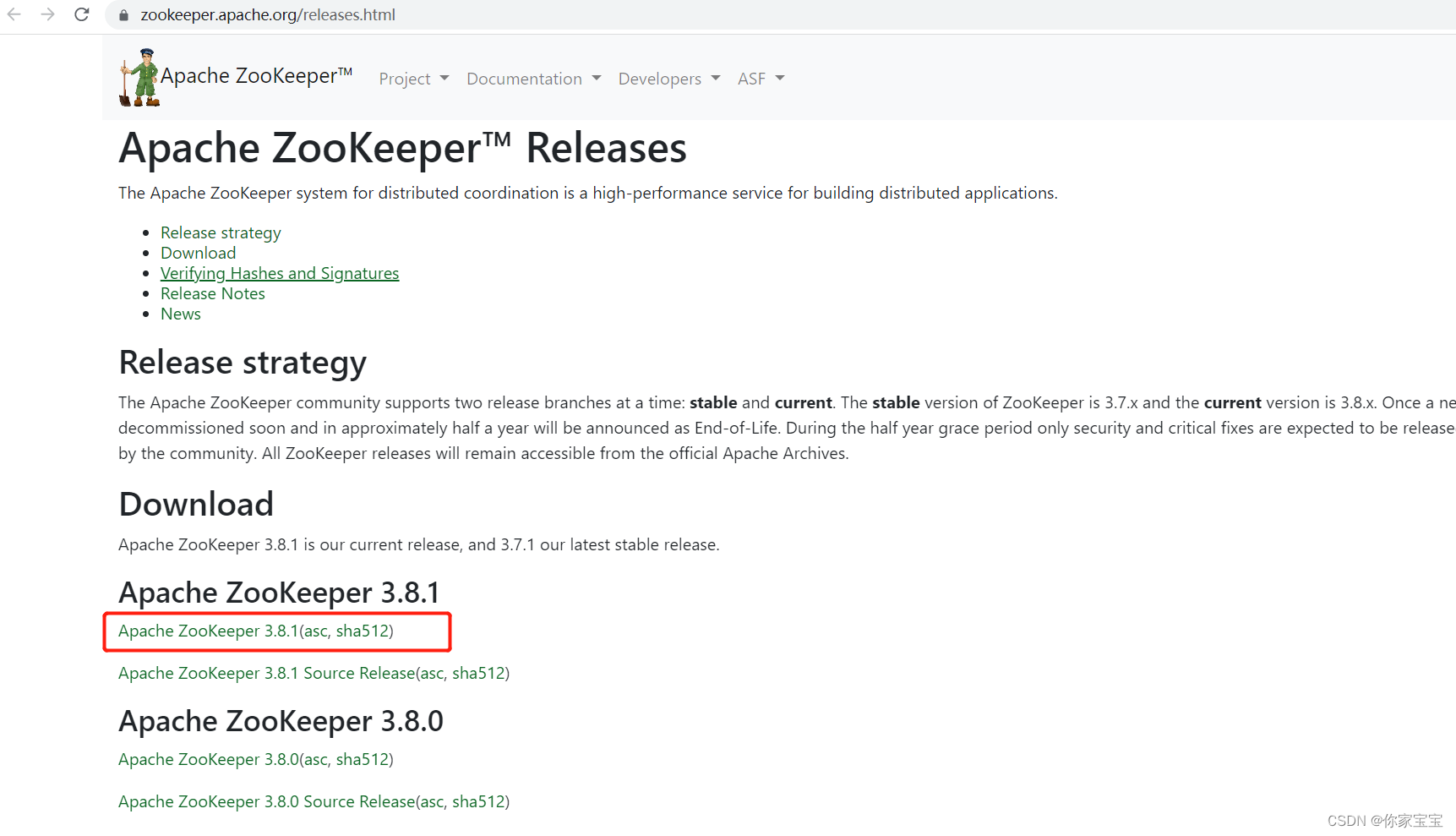Go forward using the browser forward arrow
1456x836 pixels.
pos(47,14)
